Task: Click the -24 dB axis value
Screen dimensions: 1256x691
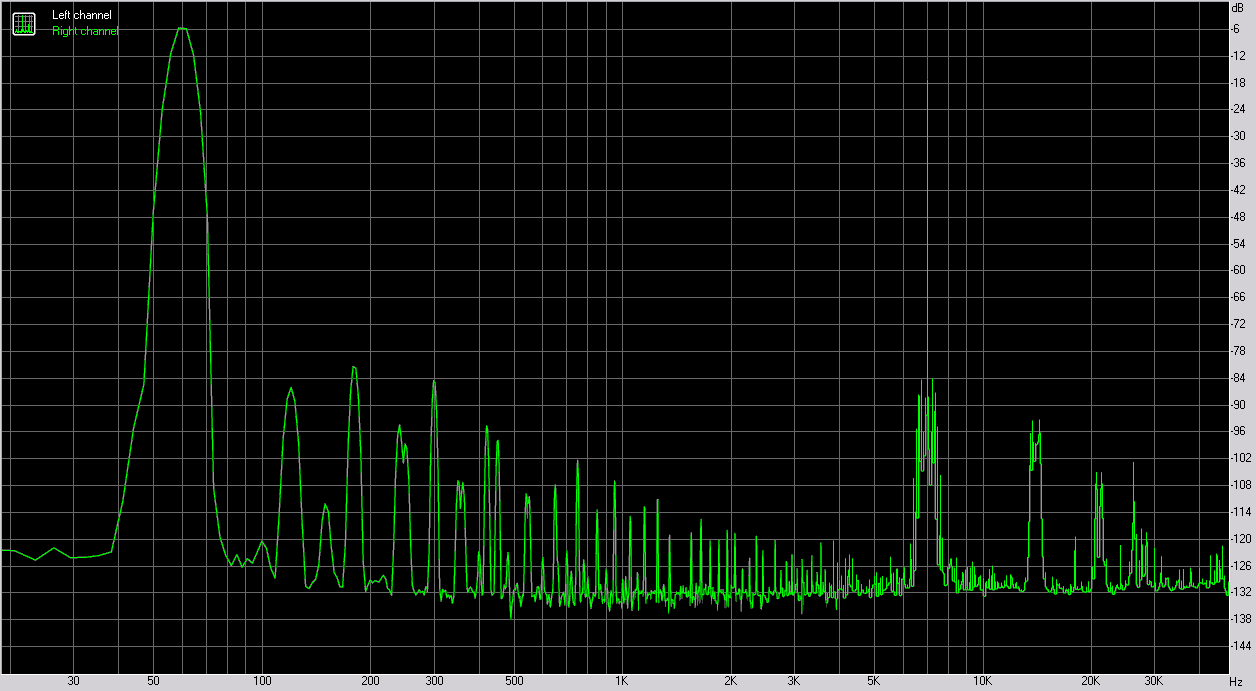Action: click(1240, 109)
